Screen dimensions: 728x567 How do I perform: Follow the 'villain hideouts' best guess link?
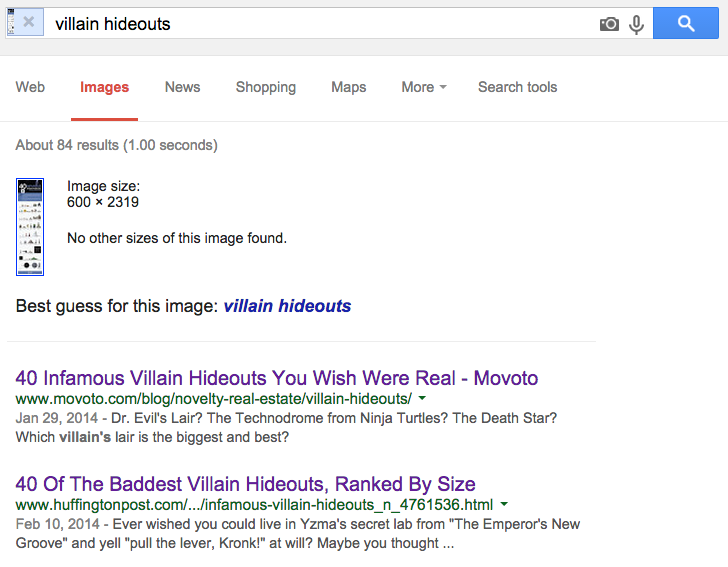[287, 306]
